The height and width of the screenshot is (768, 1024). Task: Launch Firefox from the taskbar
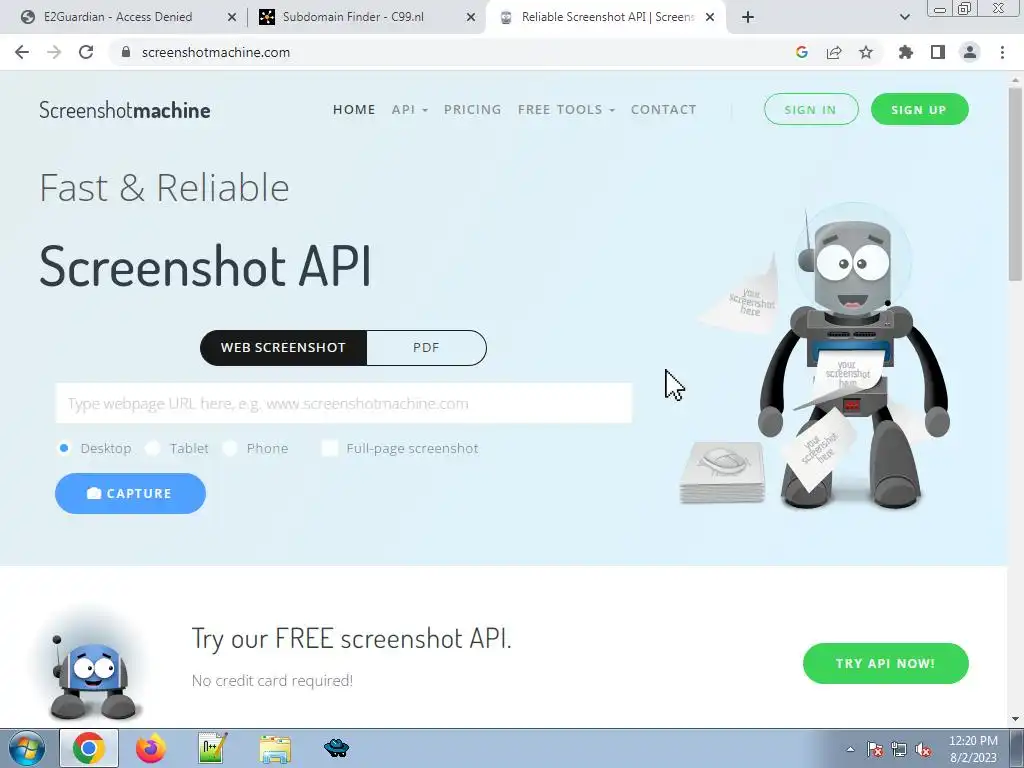coord(151,748)
